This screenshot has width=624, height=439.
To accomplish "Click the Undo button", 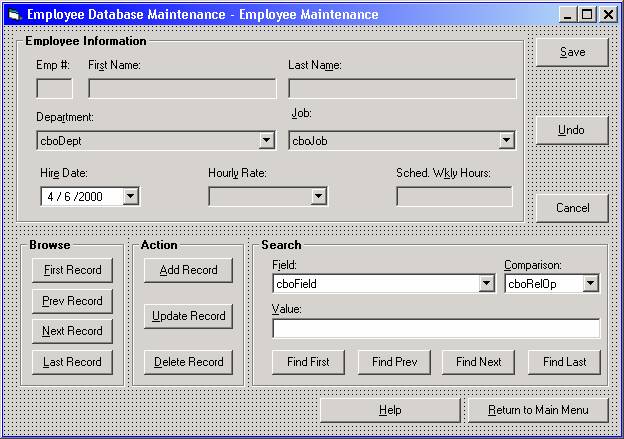I will 572,130.
